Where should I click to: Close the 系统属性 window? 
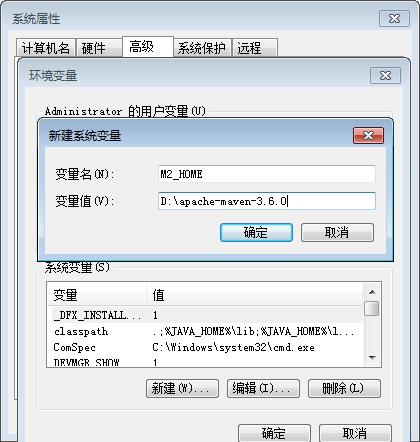394,19
